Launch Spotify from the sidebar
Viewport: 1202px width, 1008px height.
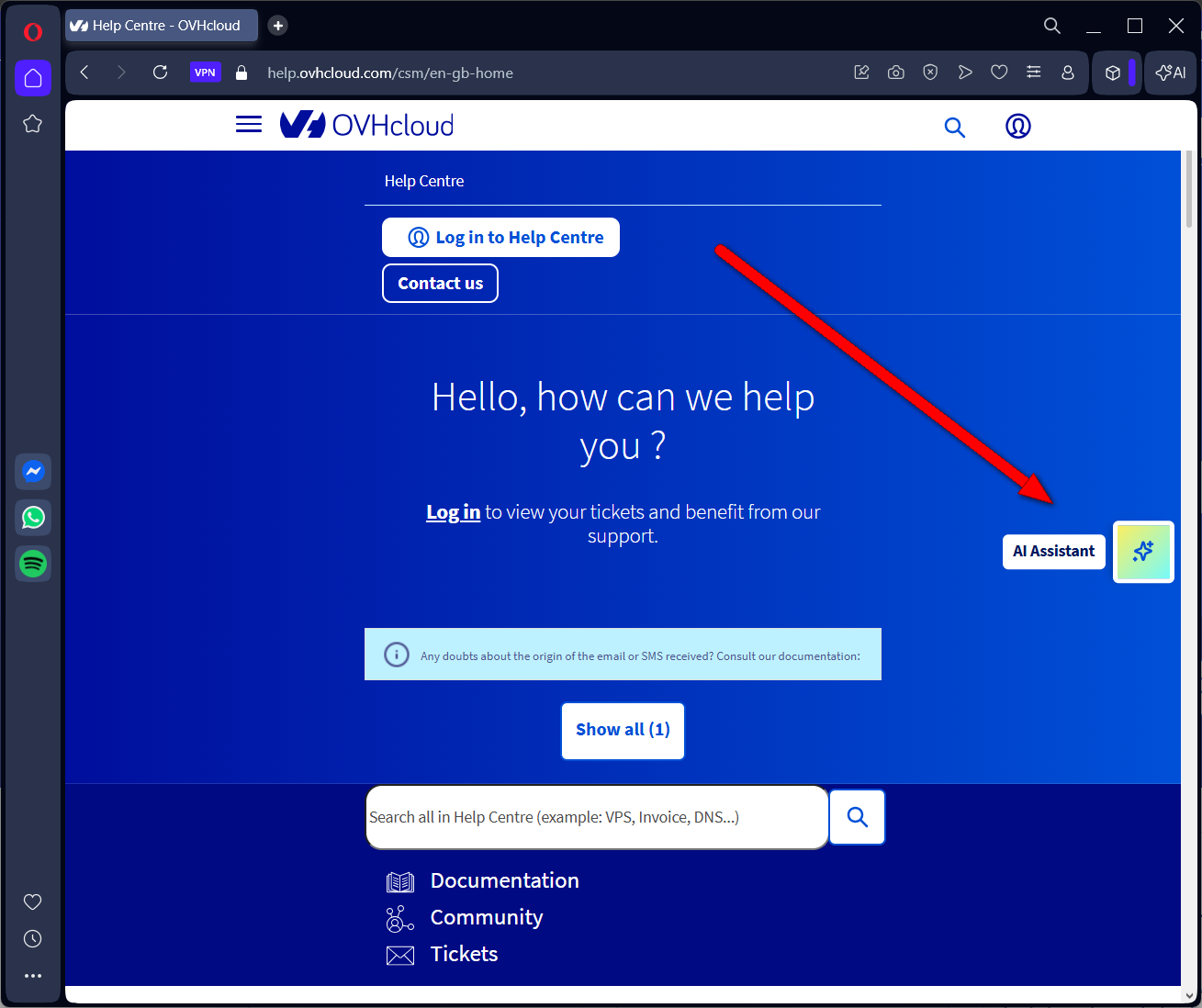pyautogui.click(x=33, y=564)
